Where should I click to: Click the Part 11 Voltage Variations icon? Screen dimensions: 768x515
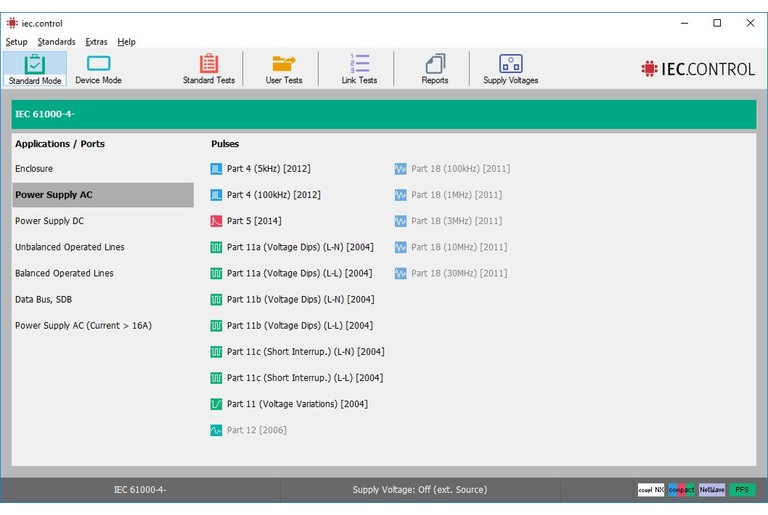point(216,404)
